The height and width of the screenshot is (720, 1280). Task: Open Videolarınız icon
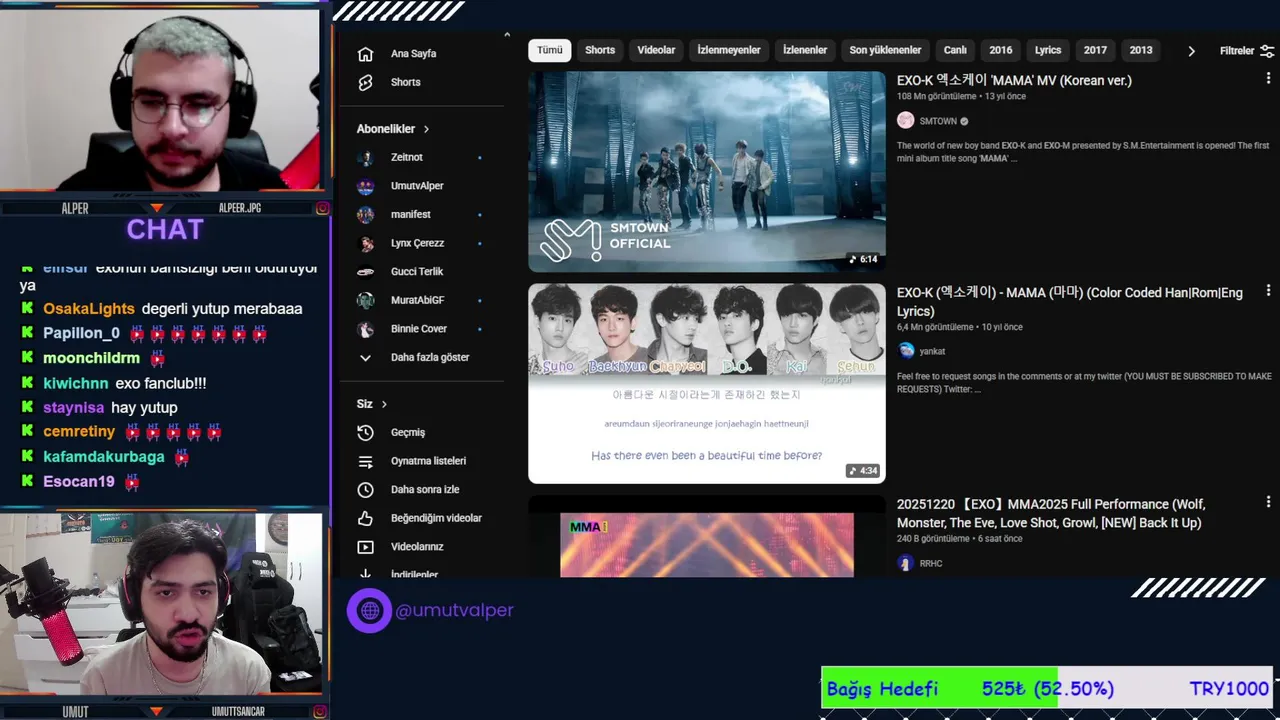click(365, 547)
